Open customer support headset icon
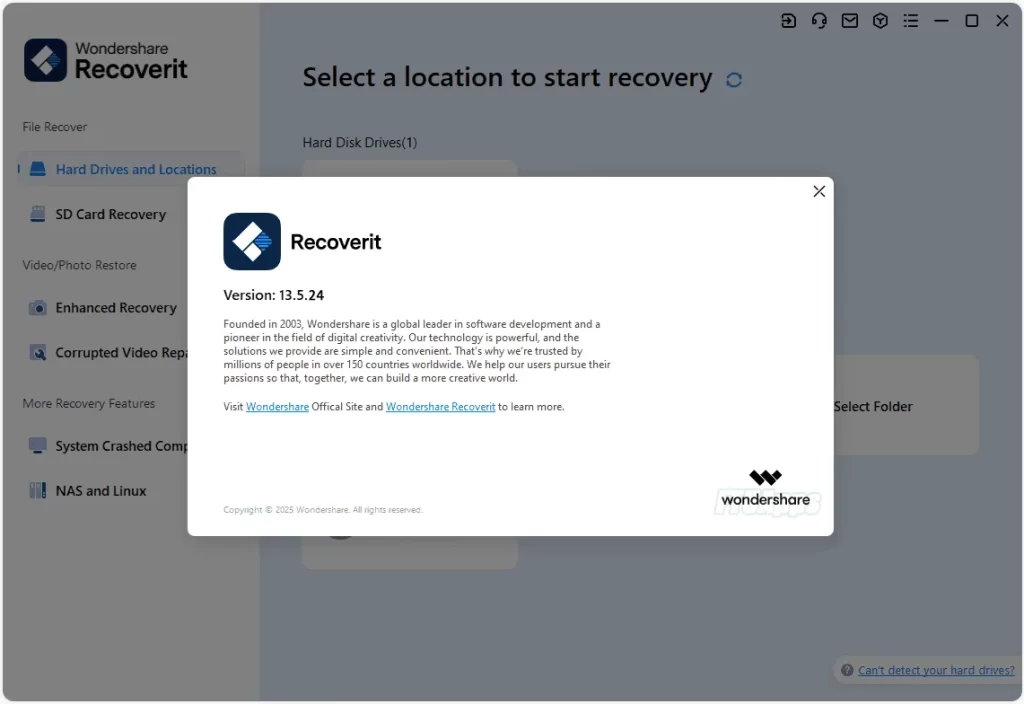The height and width of the screenshot is (704, 1024). click(819, 21)
